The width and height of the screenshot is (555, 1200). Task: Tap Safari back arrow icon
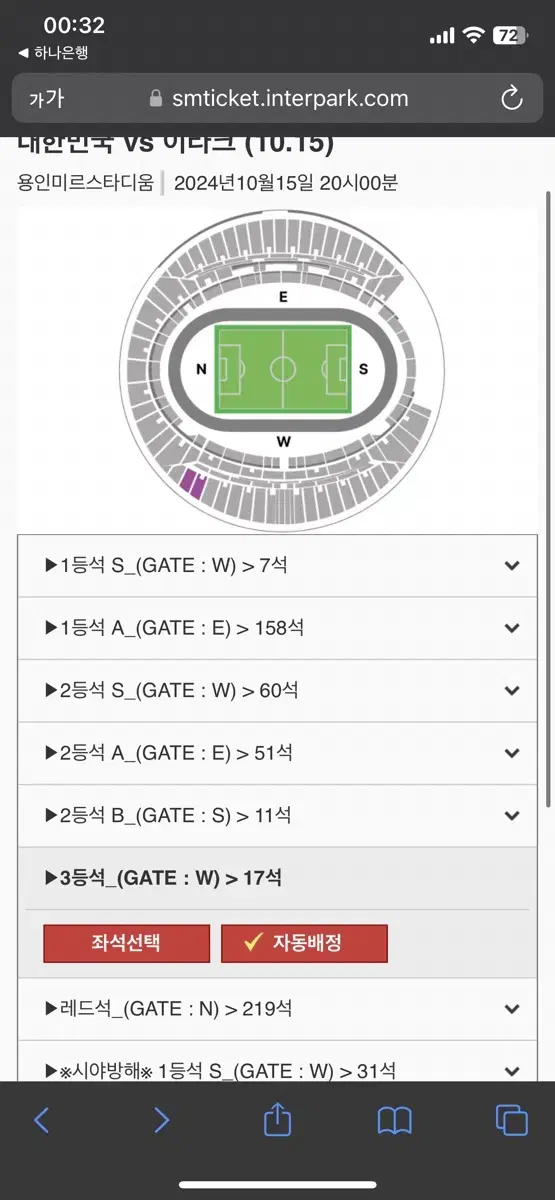41,1120
